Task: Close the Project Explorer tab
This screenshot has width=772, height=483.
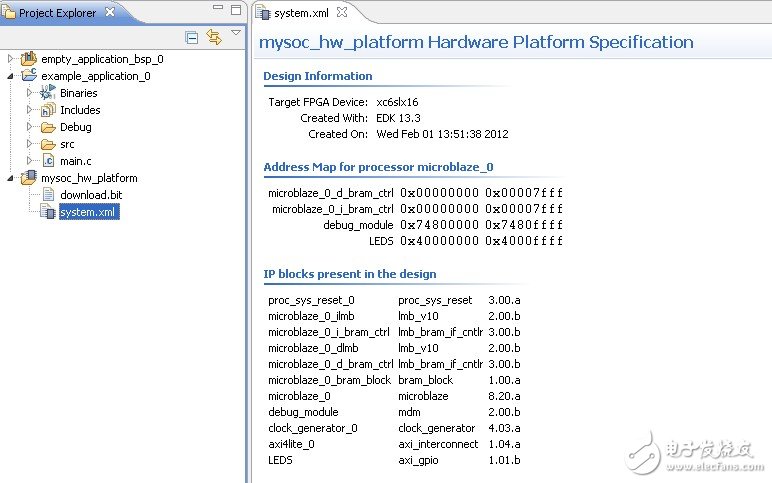Action: coord(108,13)
